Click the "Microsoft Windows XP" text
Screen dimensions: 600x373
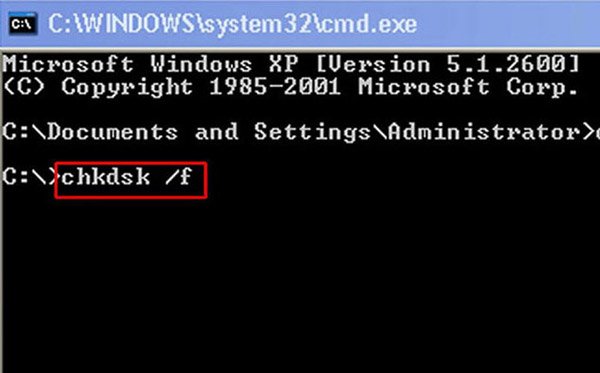point(150,64)
